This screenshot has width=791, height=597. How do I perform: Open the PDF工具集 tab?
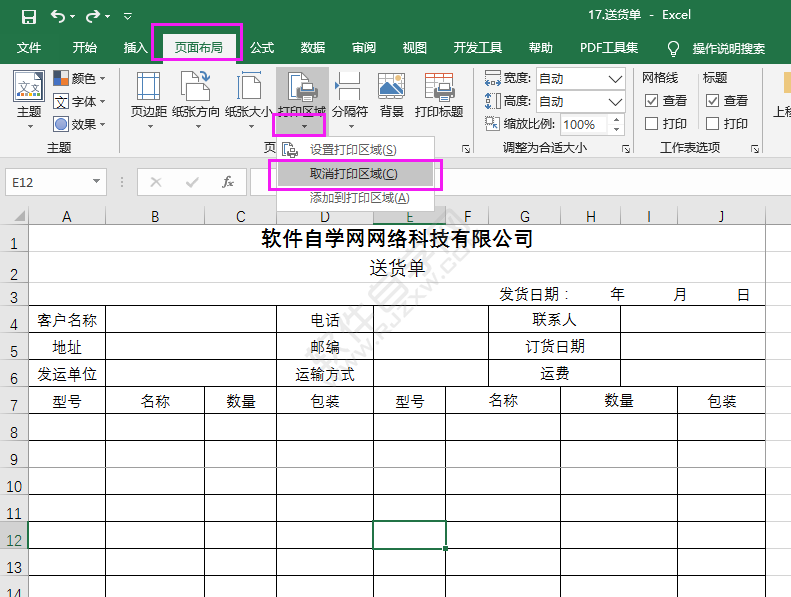[609, 48]
